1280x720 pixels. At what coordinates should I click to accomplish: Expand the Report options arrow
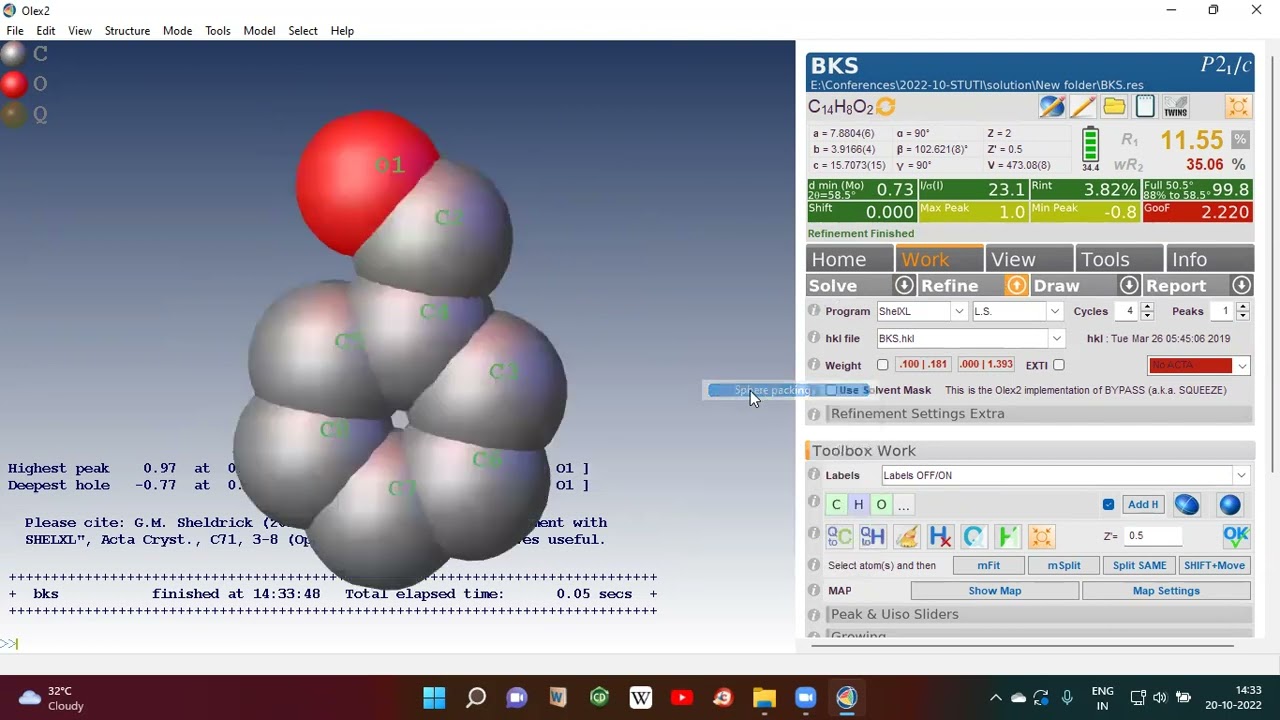(x=1242, y=286)
